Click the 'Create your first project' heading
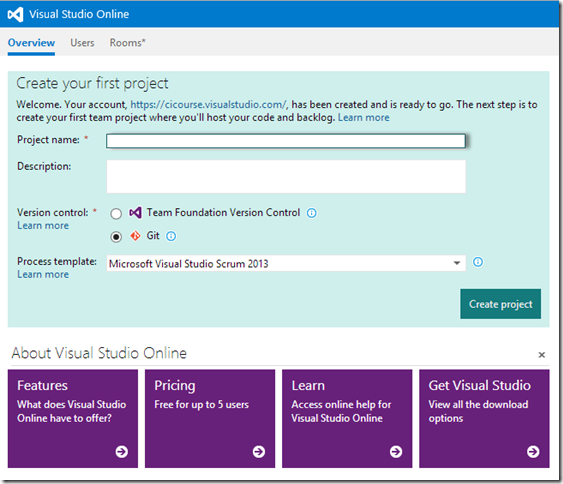The width and height of the screenshot is (563, 484). [92, 84]
